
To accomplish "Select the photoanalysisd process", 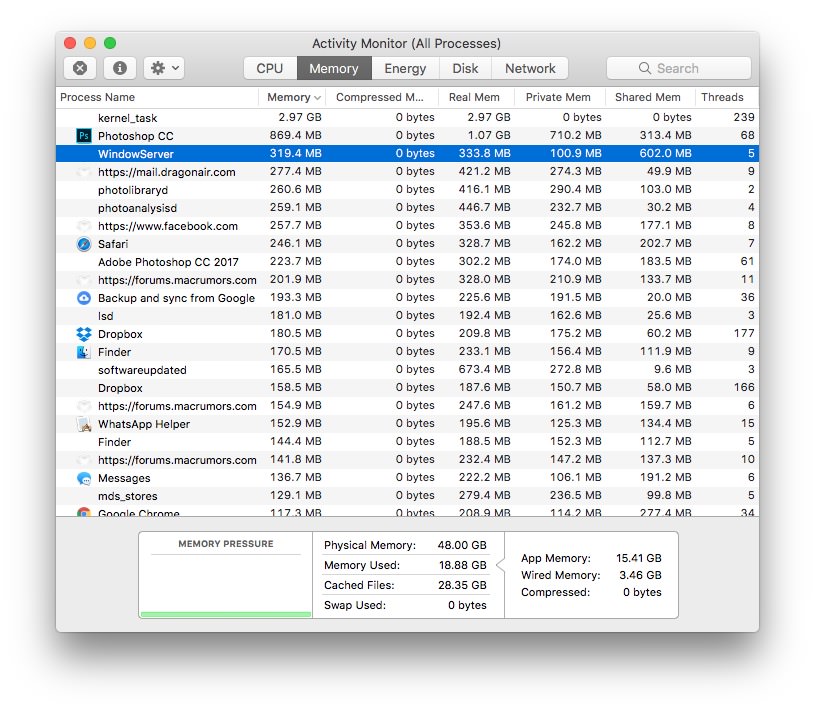I will [x=137, y=208].
